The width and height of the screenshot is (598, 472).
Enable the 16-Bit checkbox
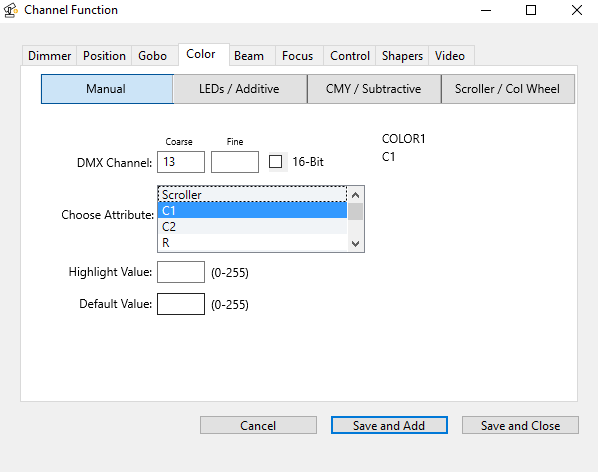(x=275, y=162)
